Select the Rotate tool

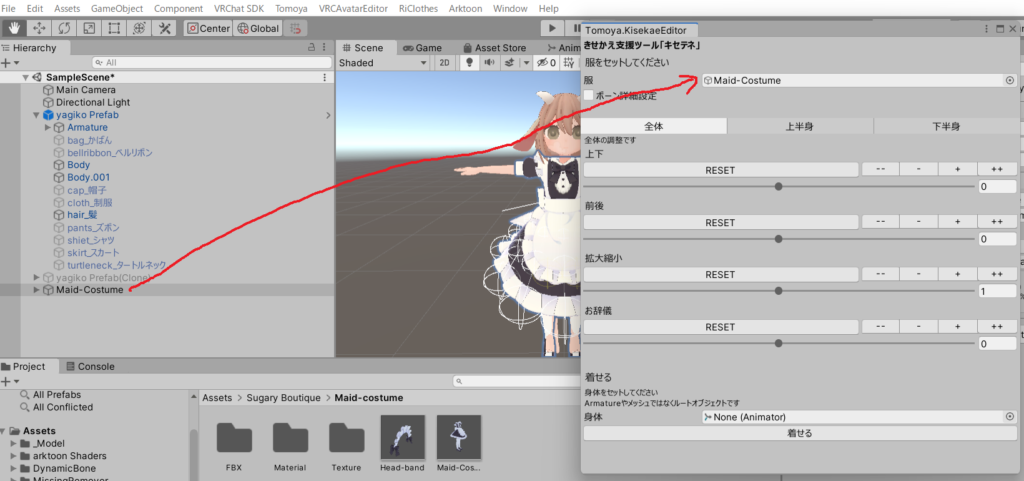click(x=64, y=28)
